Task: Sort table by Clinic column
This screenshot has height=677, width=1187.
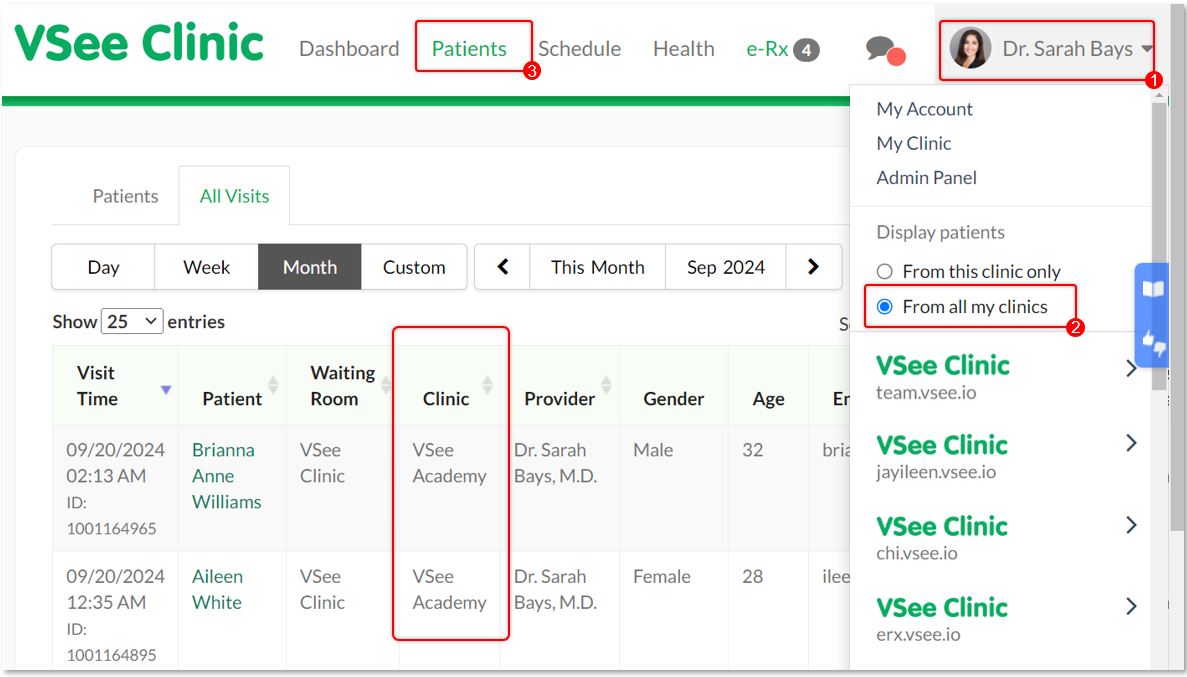Action: 488,385
